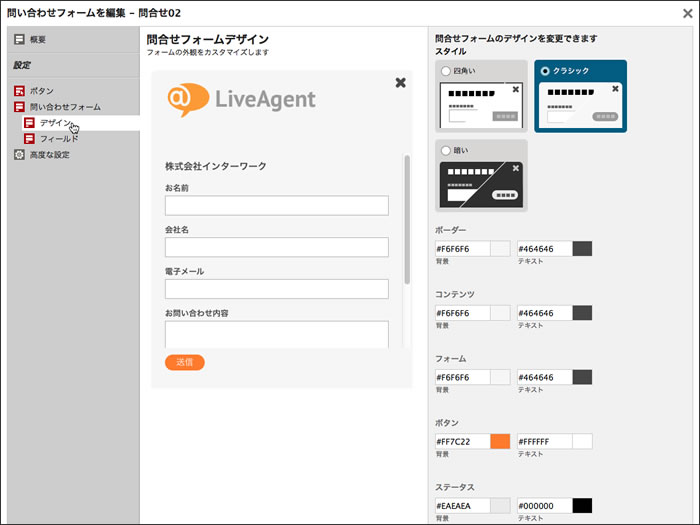Click the お問い合わせ内容 text area
Viewport: 700px width, 525px height.
point(277,334)
